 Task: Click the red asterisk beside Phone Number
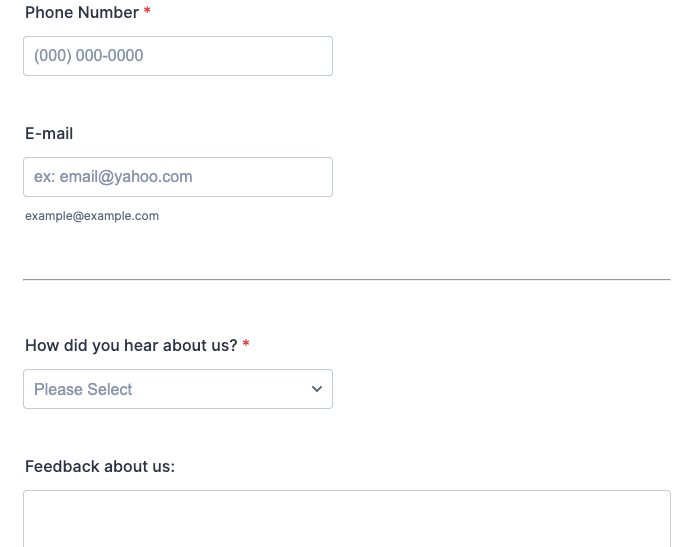(147, 13)
